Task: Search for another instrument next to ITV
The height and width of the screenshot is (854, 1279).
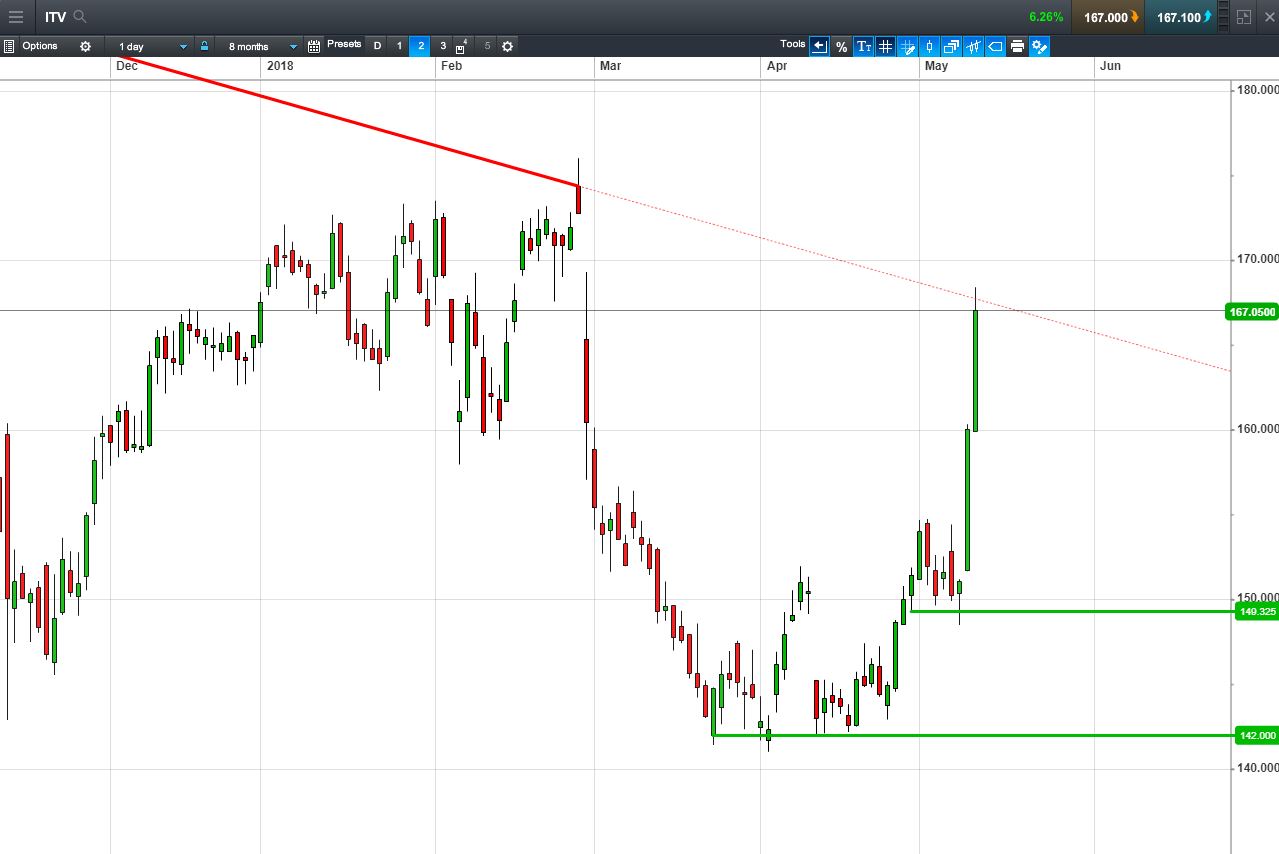Action: (80, 17)
